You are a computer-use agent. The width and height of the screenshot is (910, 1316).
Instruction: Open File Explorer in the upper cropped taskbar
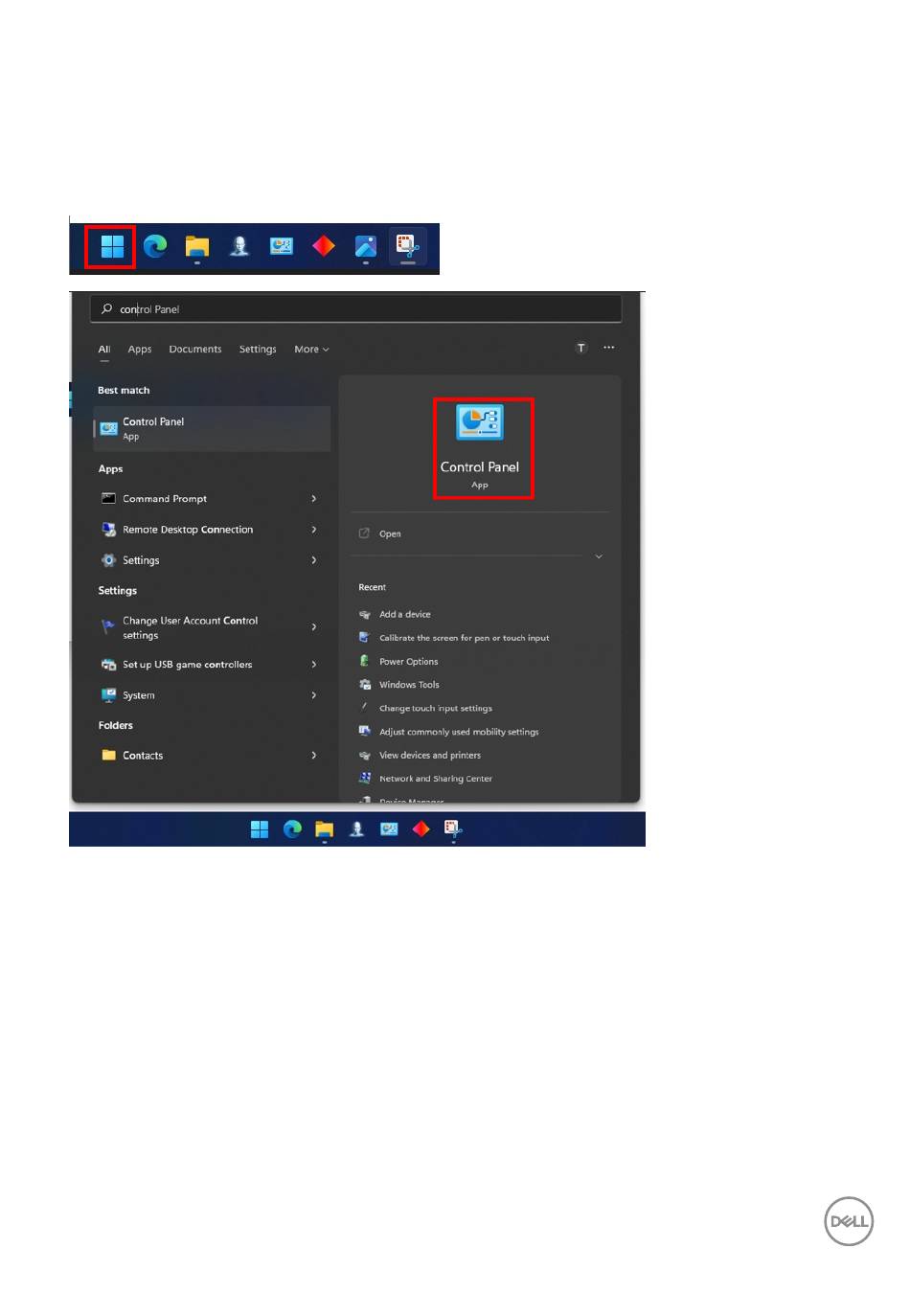coord(197,247)
